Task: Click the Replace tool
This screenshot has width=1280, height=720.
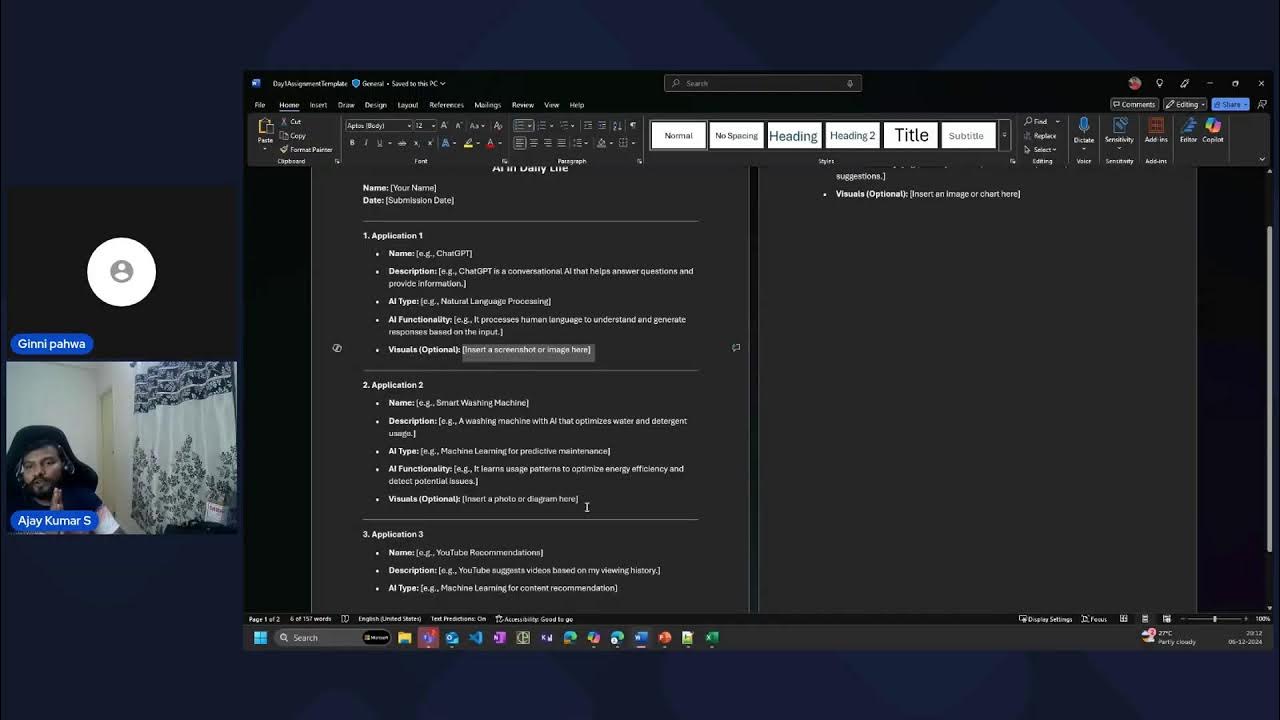Action: coord(1040,136)
